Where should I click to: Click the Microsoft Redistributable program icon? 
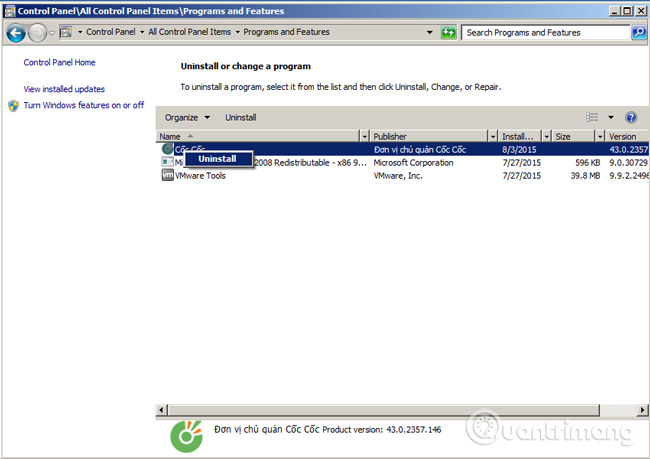[x=167, y=162]
